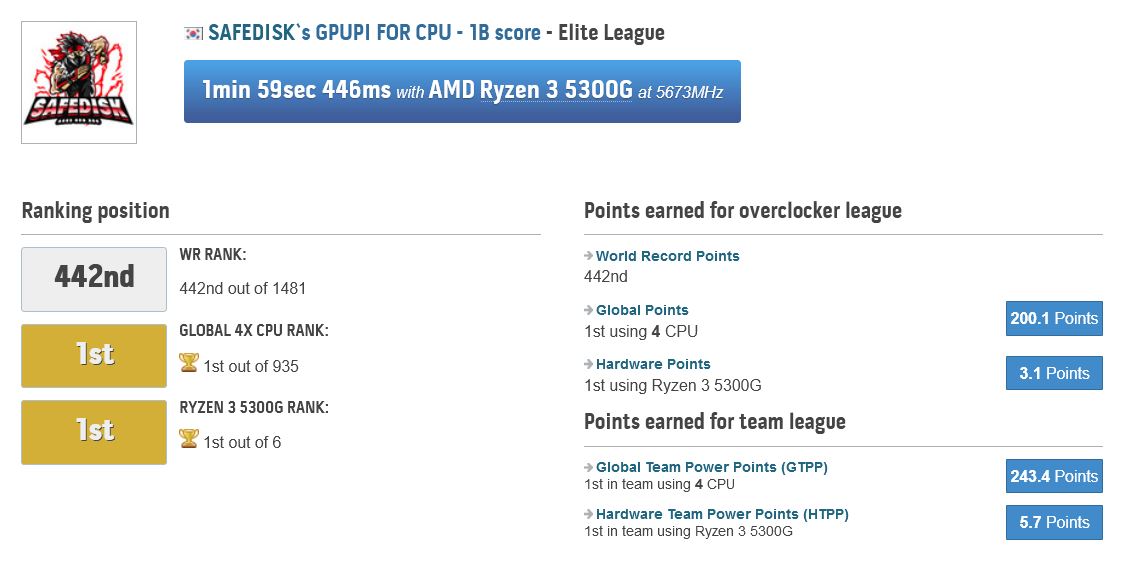Open the Global Points link
The height and width of the screenshot is (573, 1129).
coord(642,310)
